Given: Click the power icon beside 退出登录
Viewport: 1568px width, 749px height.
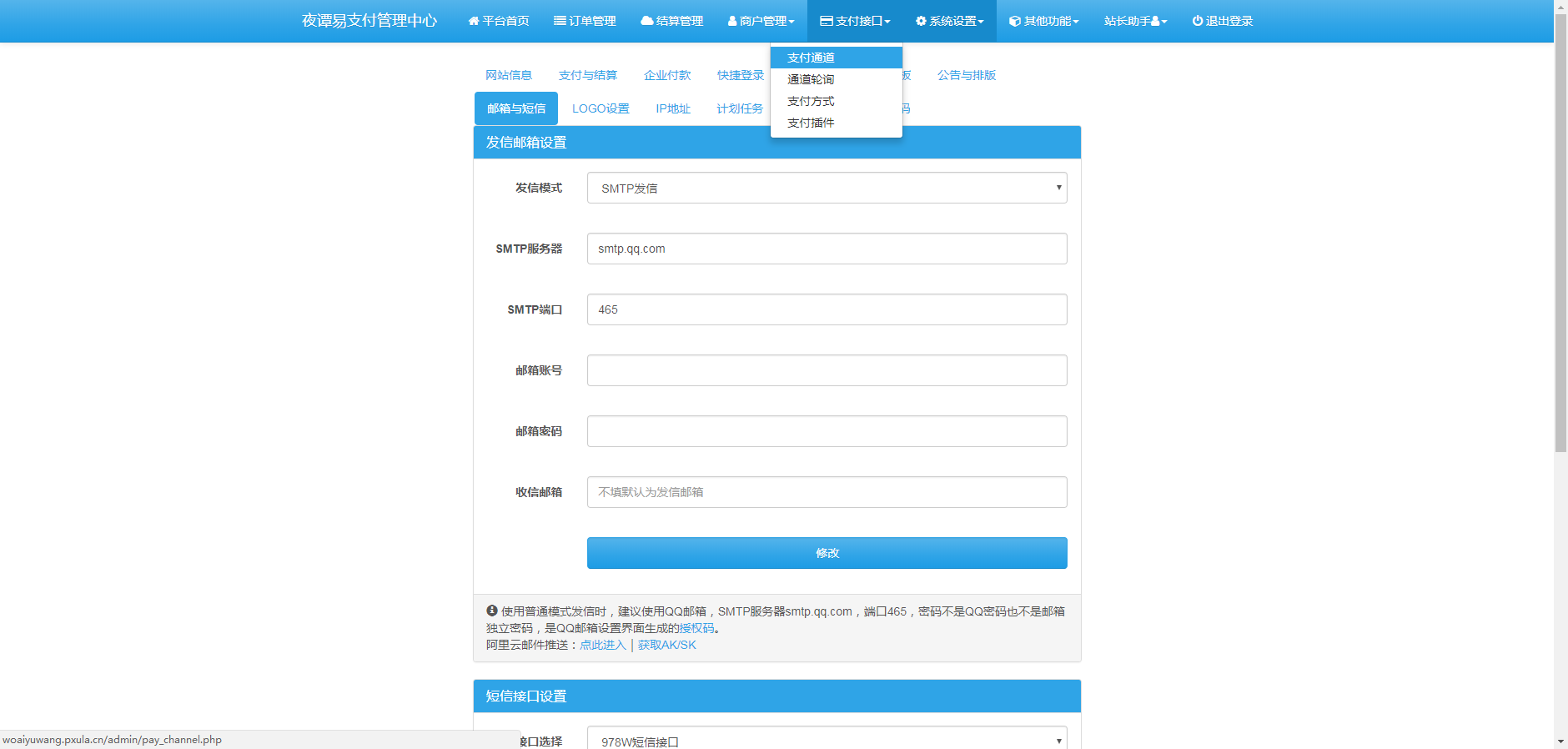Looking at the screenshot, I should (x=1198, y=21).
